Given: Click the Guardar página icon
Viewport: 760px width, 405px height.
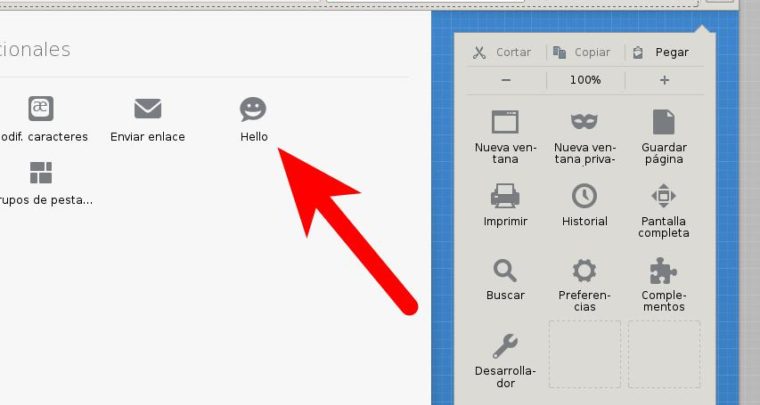Looking at the screenshot, I should click(664, 123).
